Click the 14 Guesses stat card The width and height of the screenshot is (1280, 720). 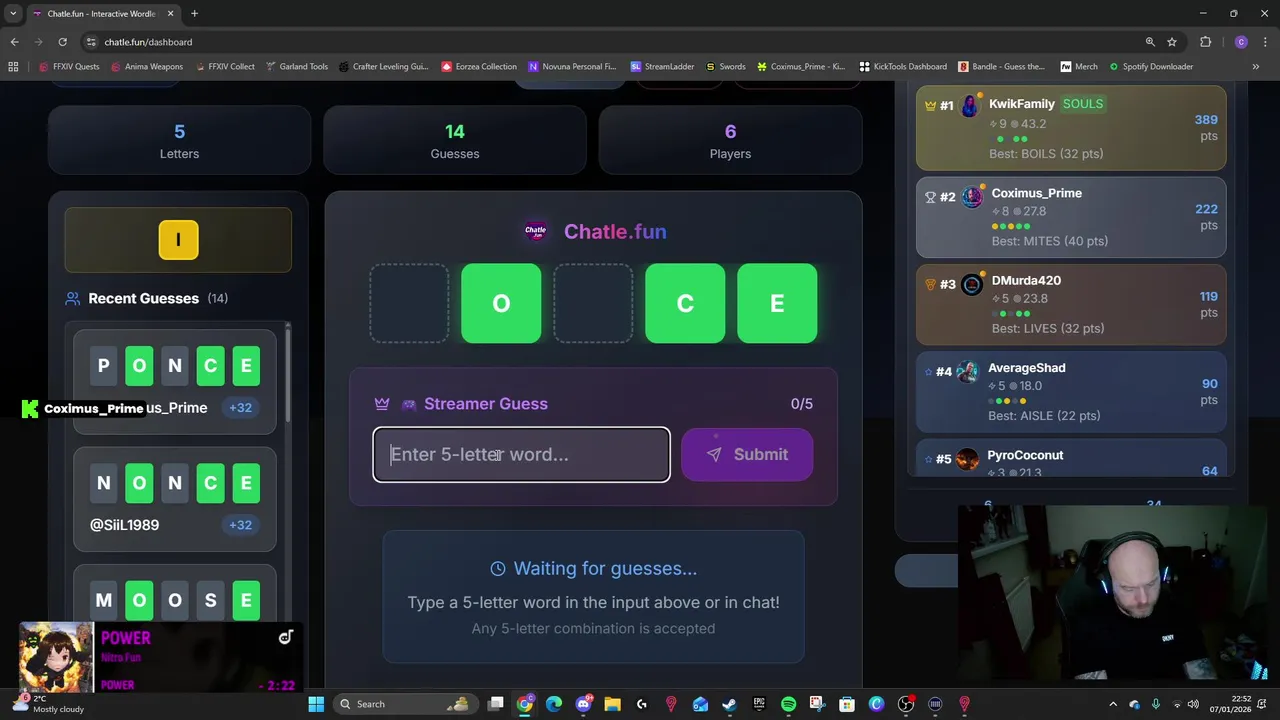click(x=454, y=141)
